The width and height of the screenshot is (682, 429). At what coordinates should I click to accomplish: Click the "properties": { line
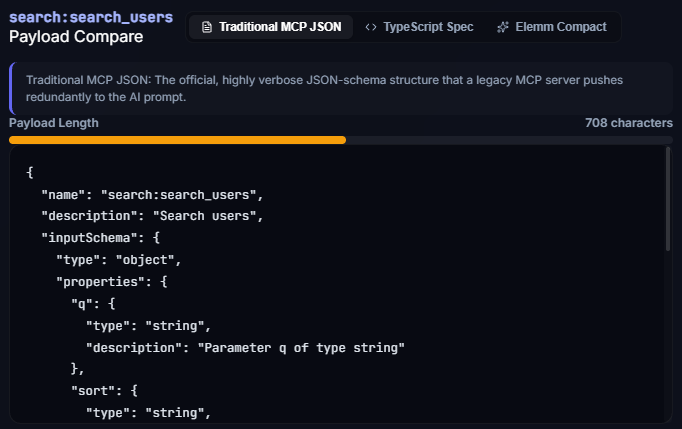click(112, 282)
